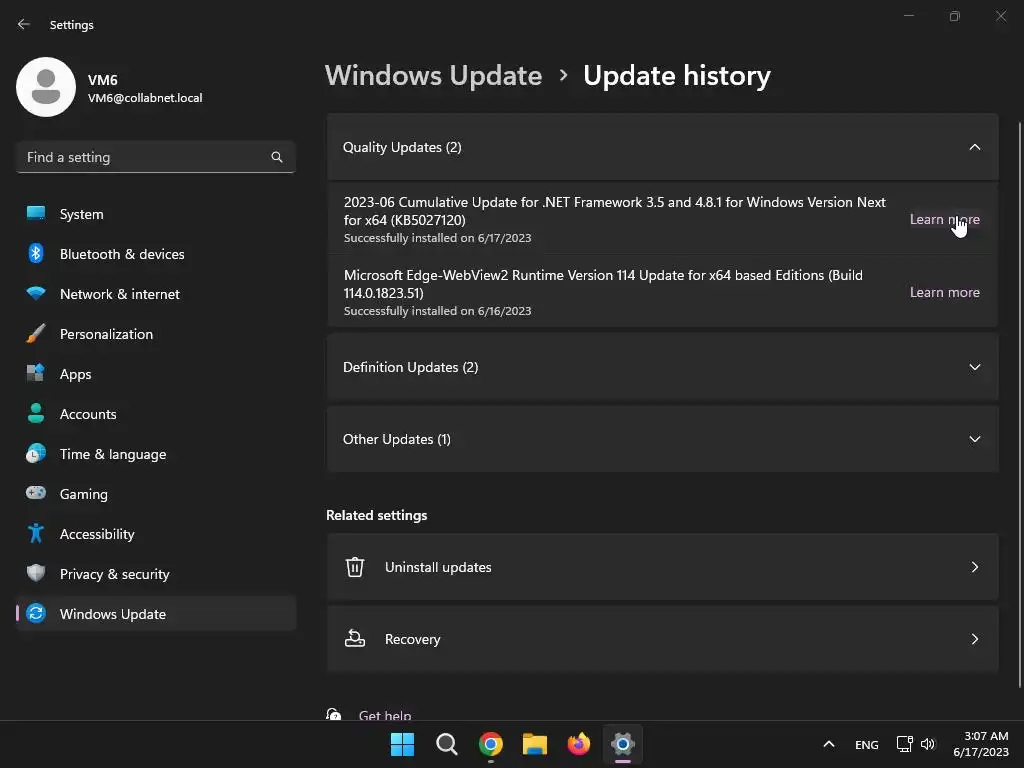Click the Windows Update breadcrumb

point(433,76)
